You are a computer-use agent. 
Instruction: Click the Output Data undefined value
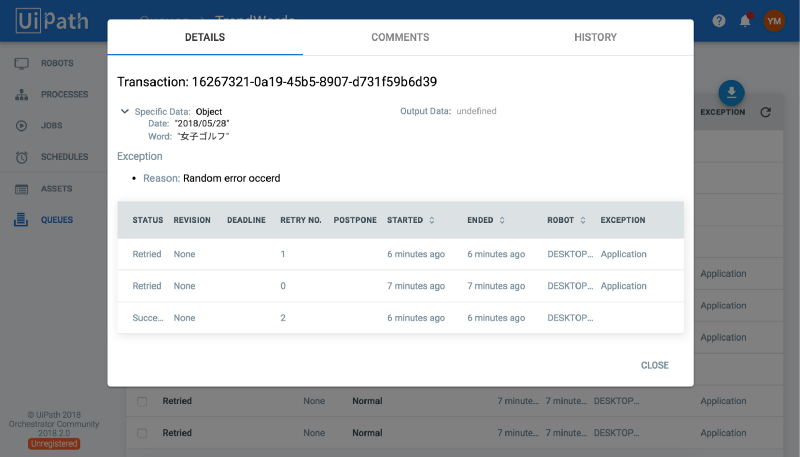click(x=477, y=111)
